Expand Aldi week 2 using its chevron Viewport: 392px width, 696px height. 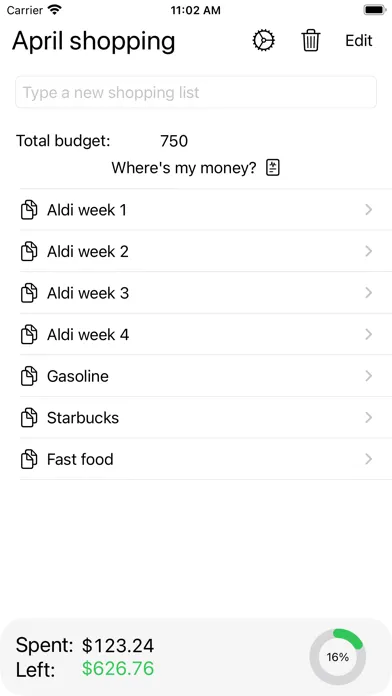pyautogui.click(x=368, y=251)
